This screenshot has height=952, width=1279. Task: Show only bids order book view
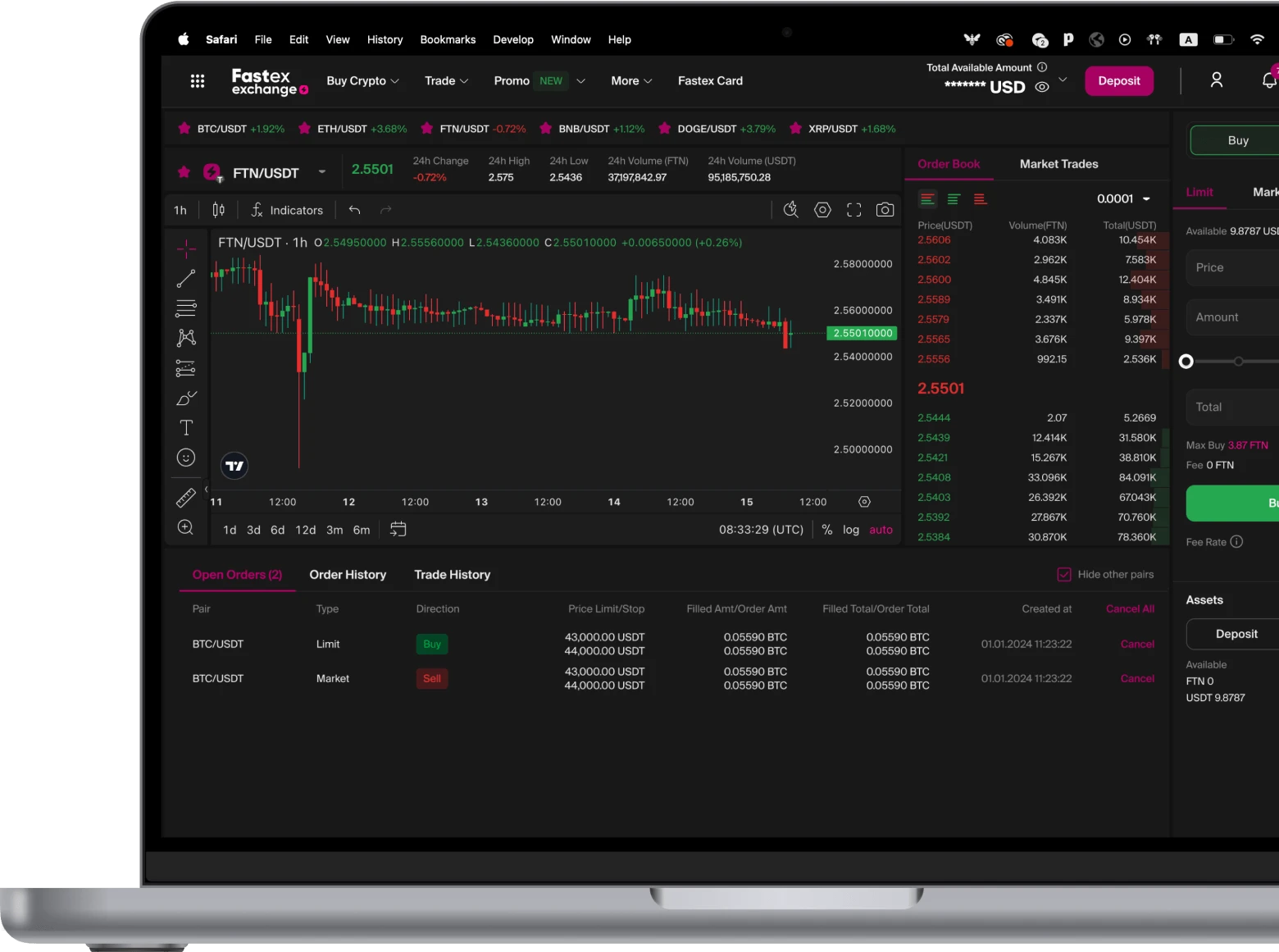click(954, 198)
